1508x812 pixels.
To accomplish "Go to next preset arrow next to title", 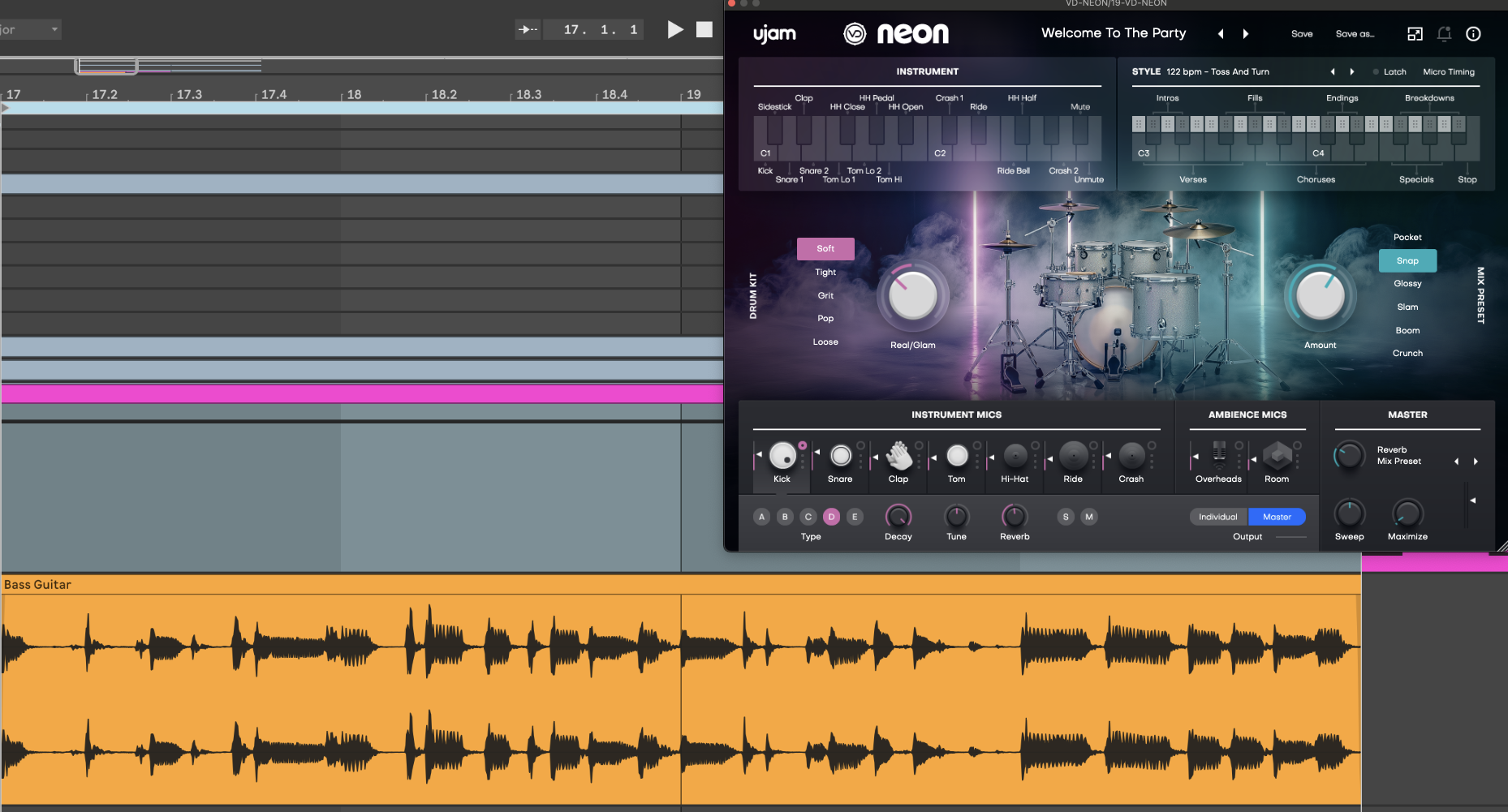I will click(x=1246, y=34).
